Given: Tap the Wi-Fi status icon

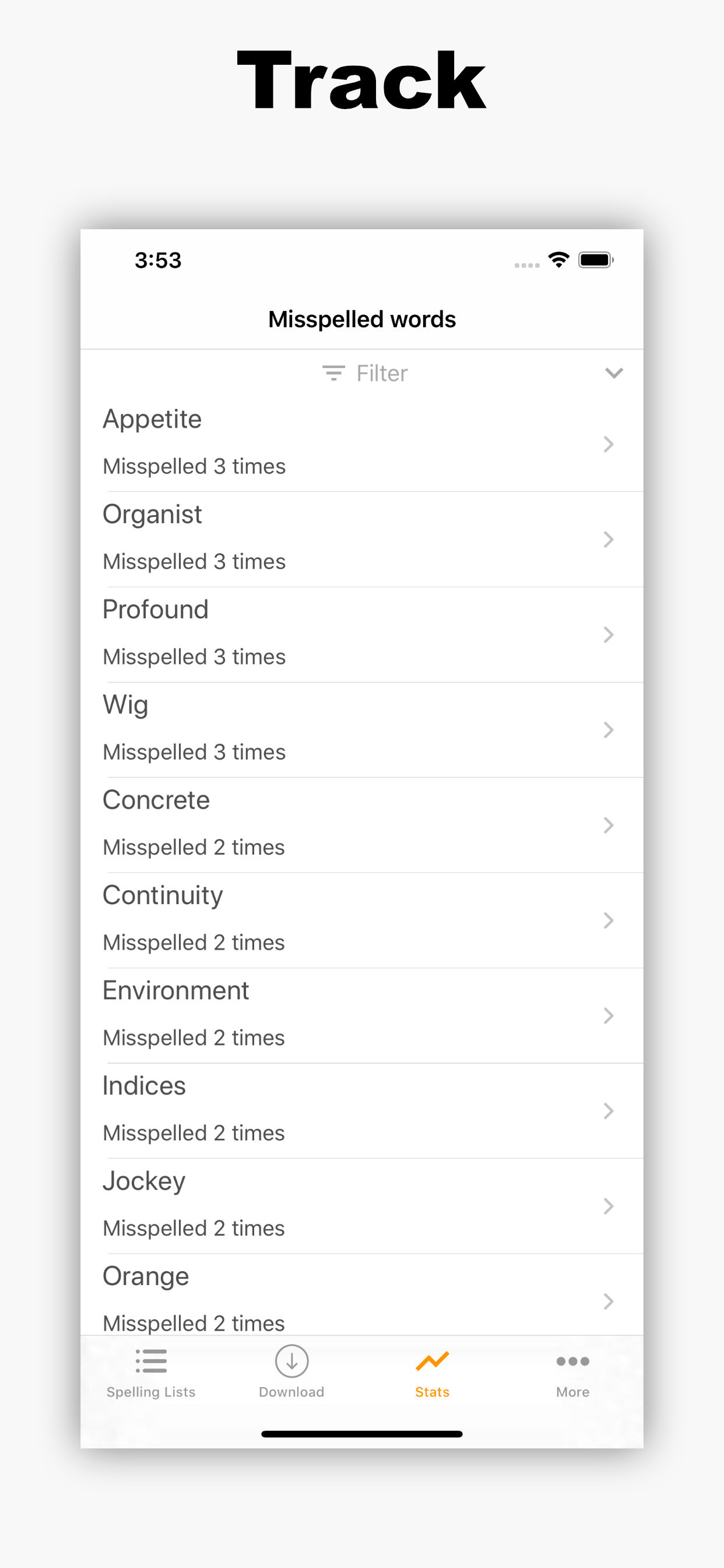Looking at the screenshot, I should tap(558, 261).
